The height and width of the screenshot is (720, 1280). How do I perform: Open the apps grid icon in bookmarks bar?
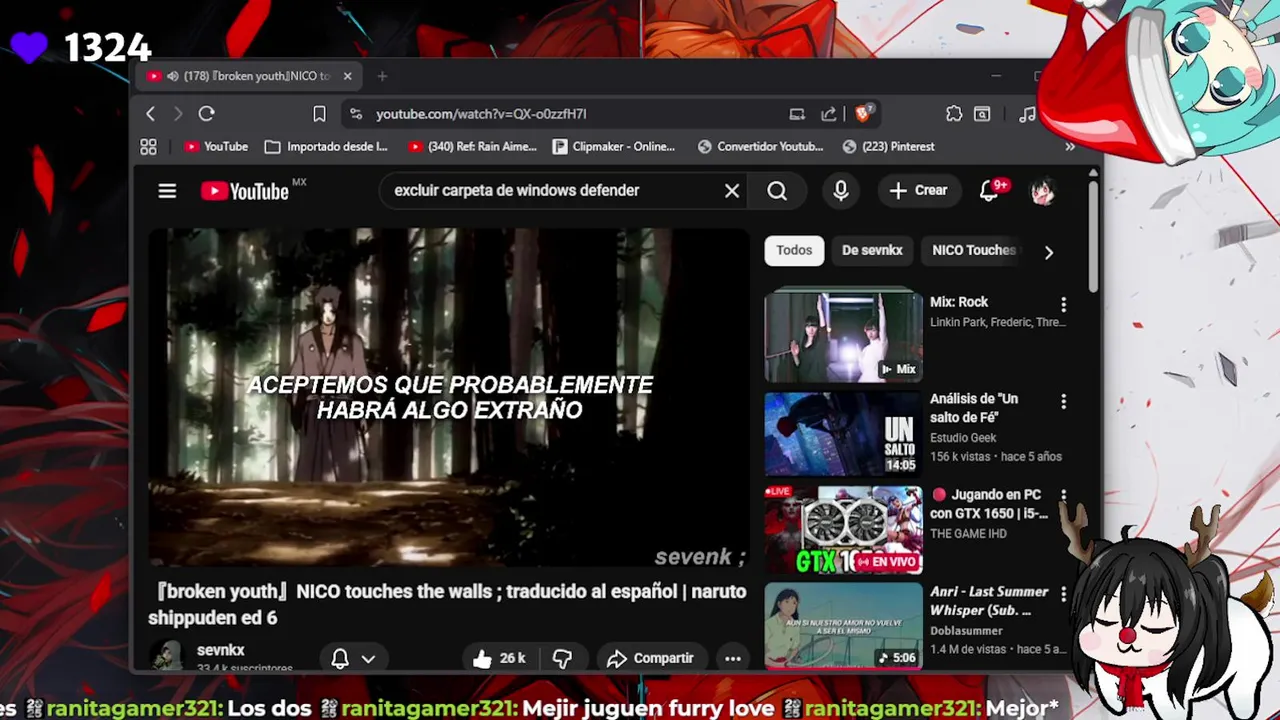pos(148,147)
